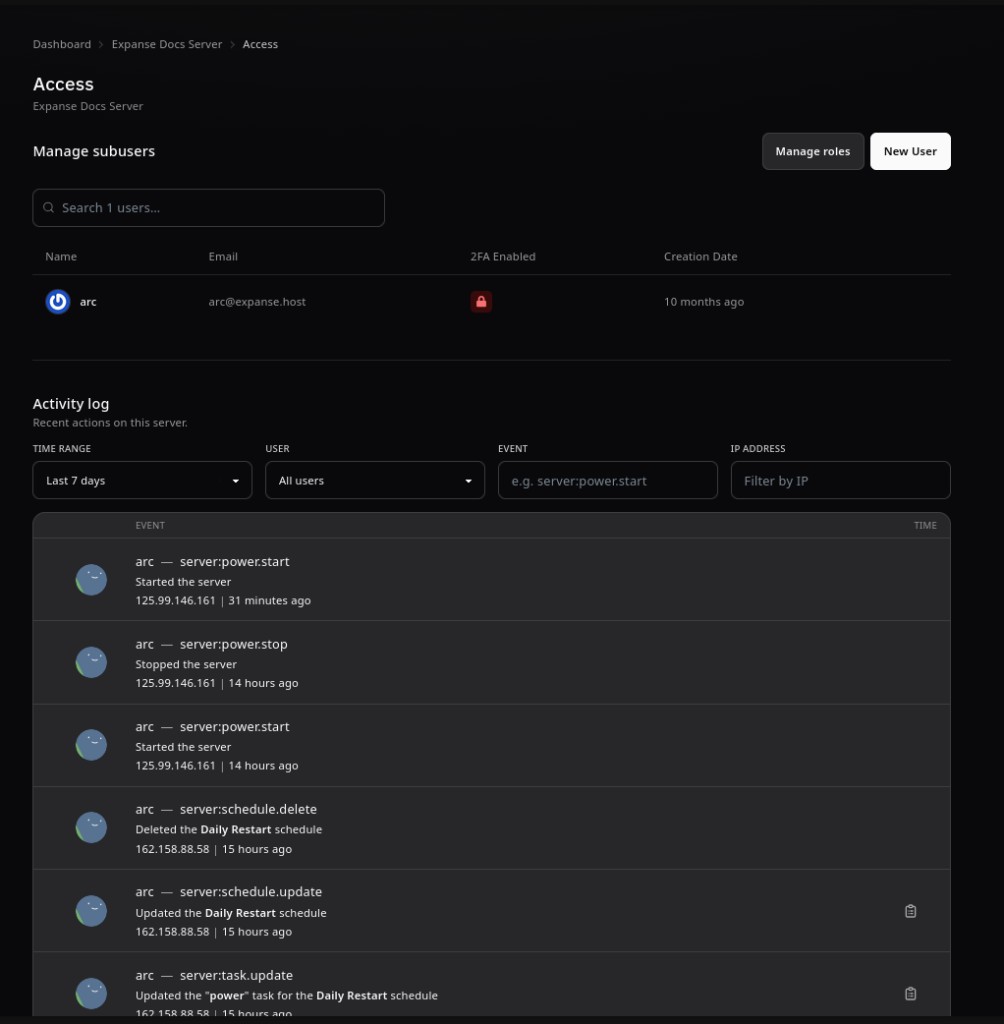Click the Event filter input field

click(607, 480)
